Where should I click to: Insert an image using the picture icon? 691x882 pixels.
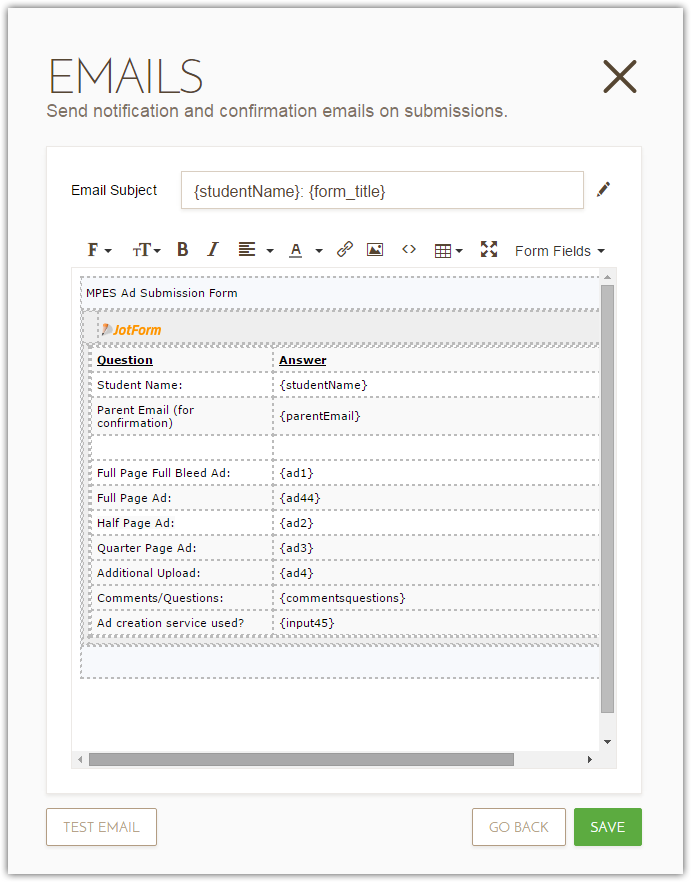pos(375,250)
